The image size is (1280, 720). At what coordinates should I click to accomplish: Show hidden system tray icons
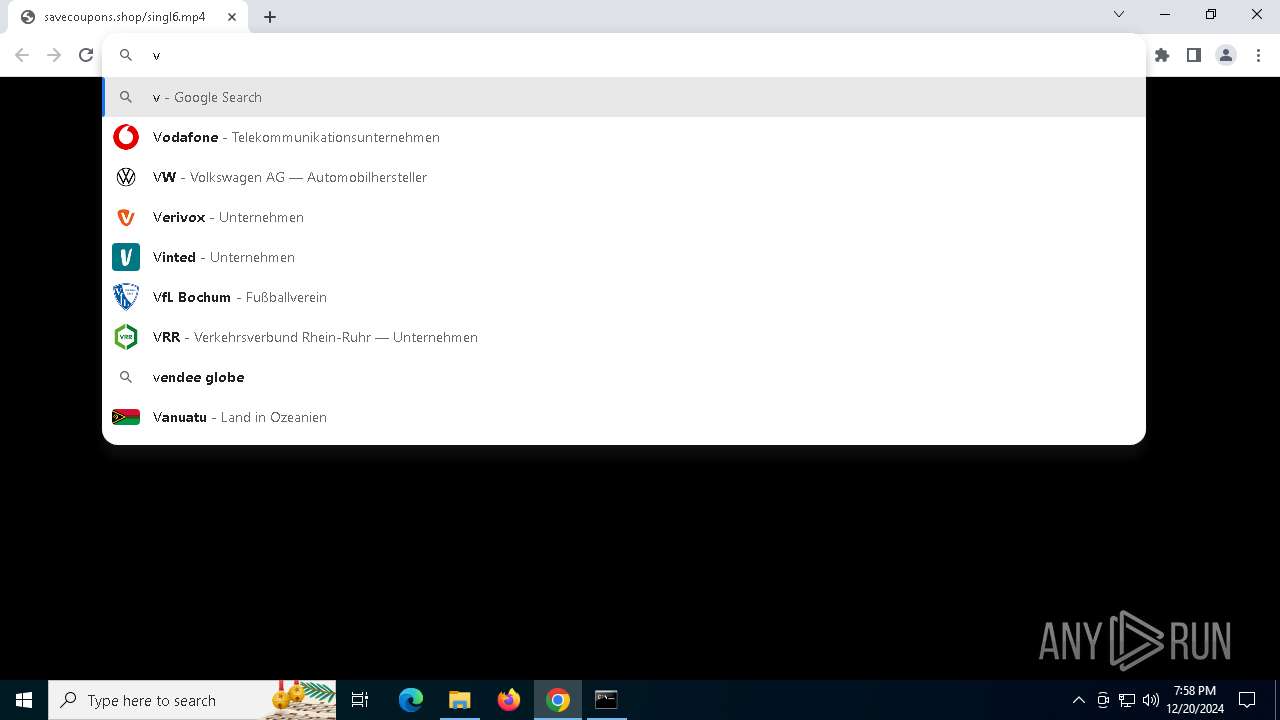[x=1078, y=700]
